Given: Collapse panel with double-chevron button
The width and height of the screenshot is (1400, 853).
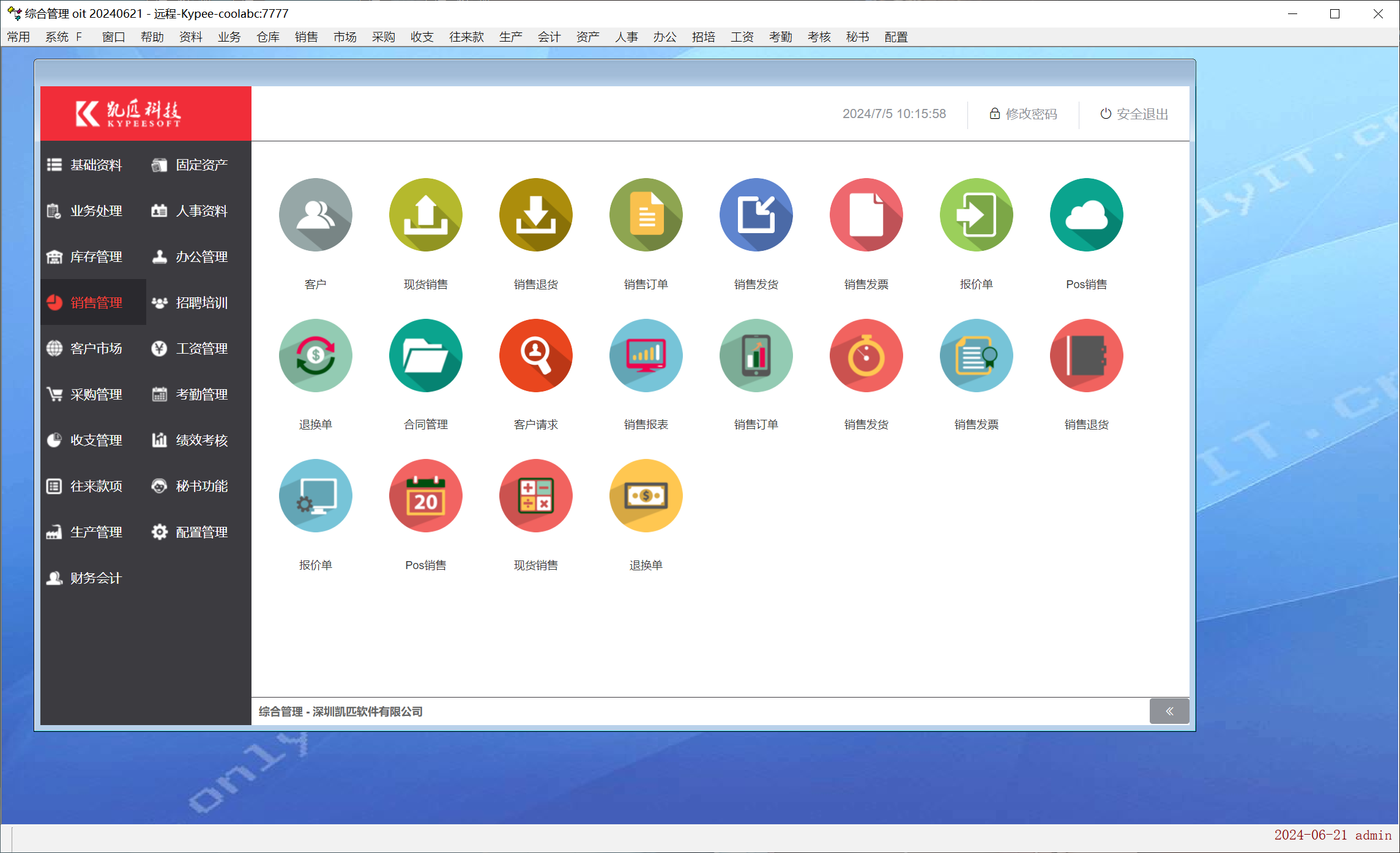Looking at the screenshot, I should (1169, 711).
